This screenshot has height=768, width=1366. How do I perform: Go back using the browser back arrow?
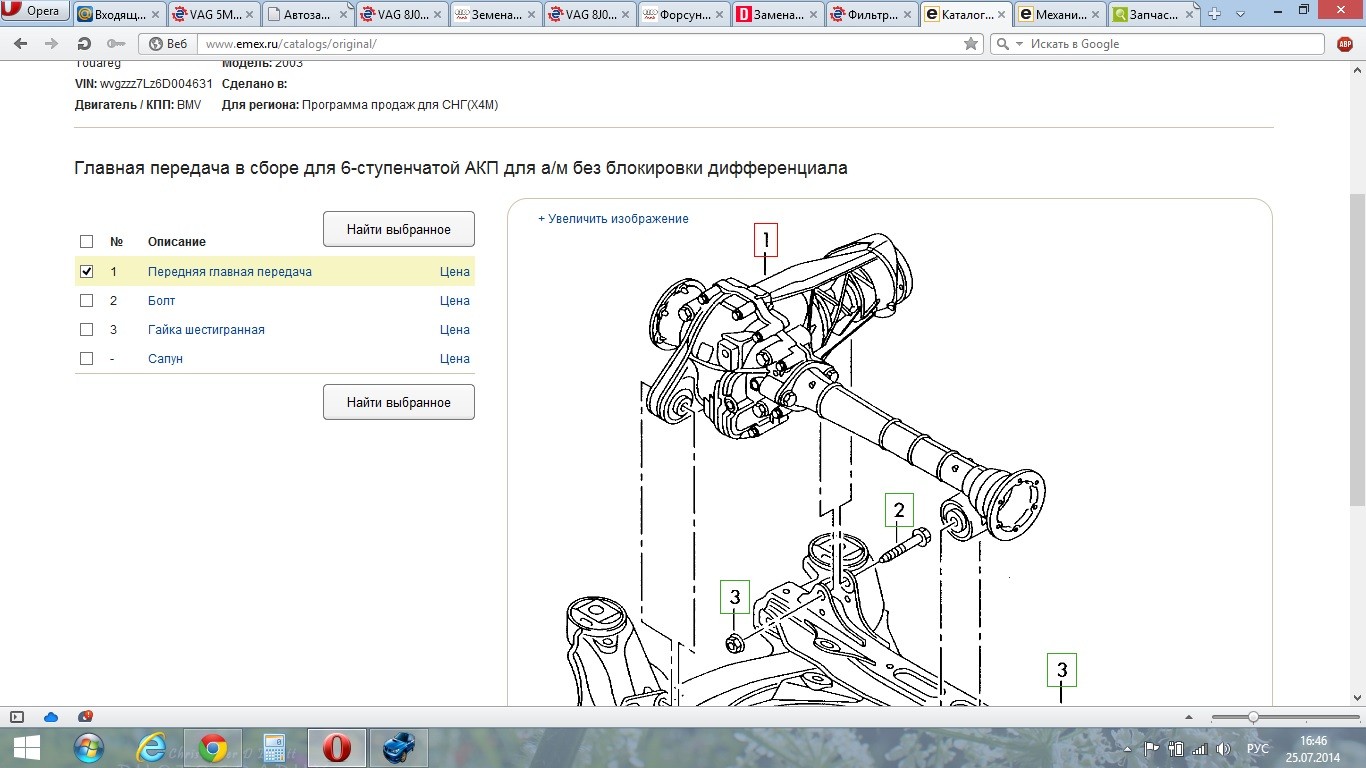(22, 44)
